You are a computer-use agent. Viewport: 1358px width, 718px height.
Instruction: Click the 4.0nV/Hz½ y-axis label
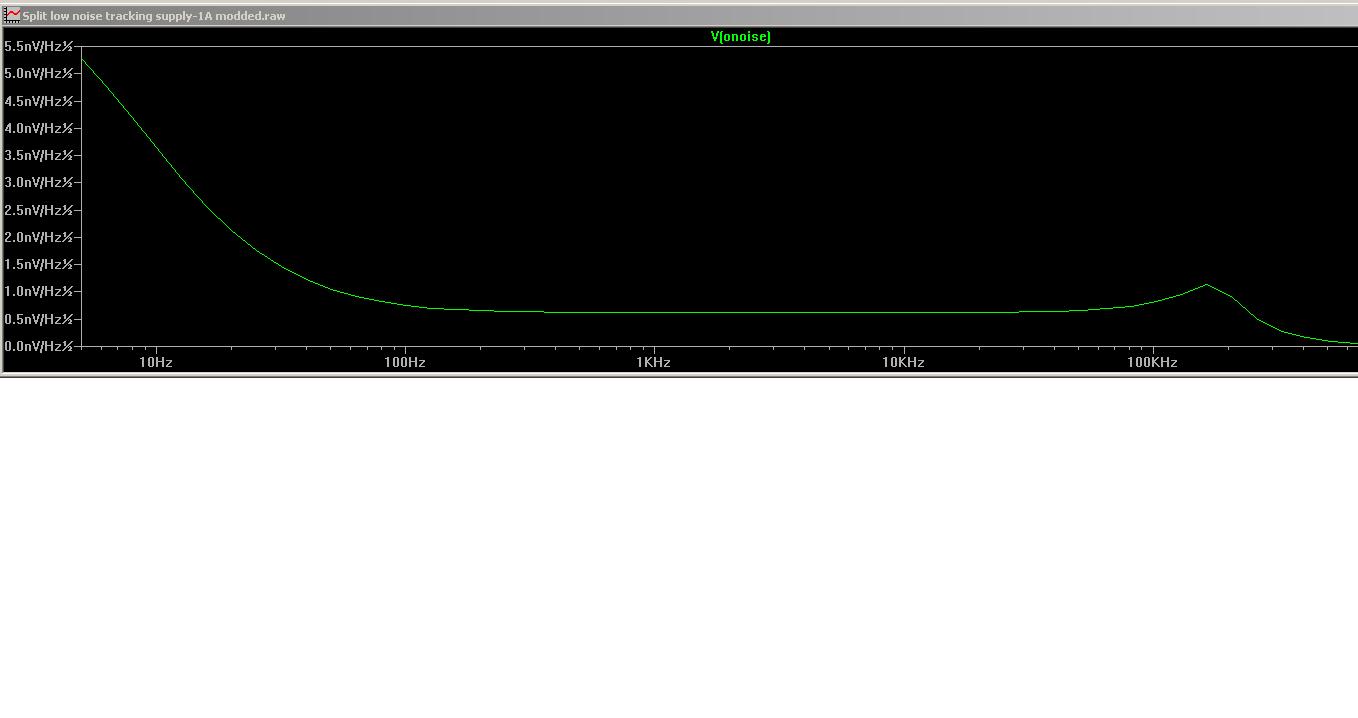tap(39, 128)
